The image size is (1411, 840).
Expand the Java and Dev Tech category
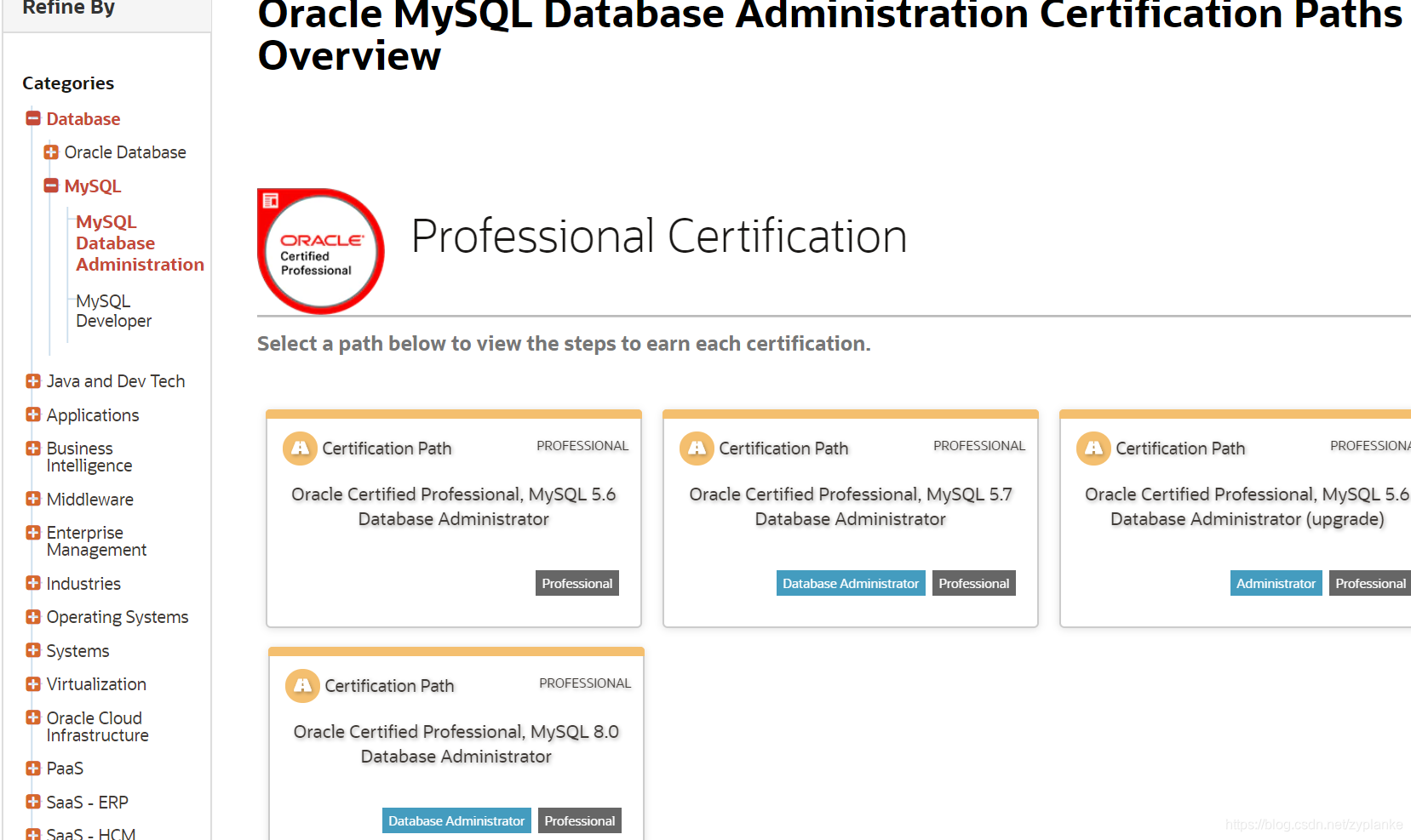click(x=33, y=381)
